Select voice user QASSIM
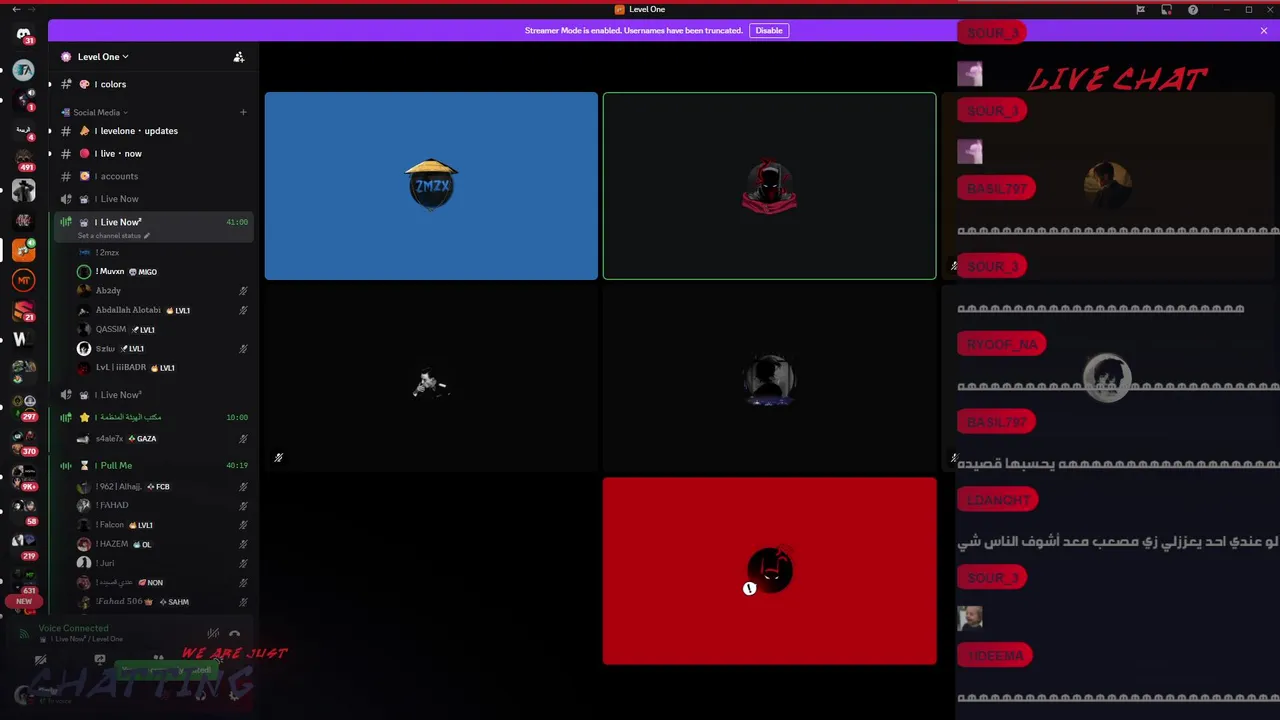The height and width of the screenshot is (720, 1280). pos(163,329)
